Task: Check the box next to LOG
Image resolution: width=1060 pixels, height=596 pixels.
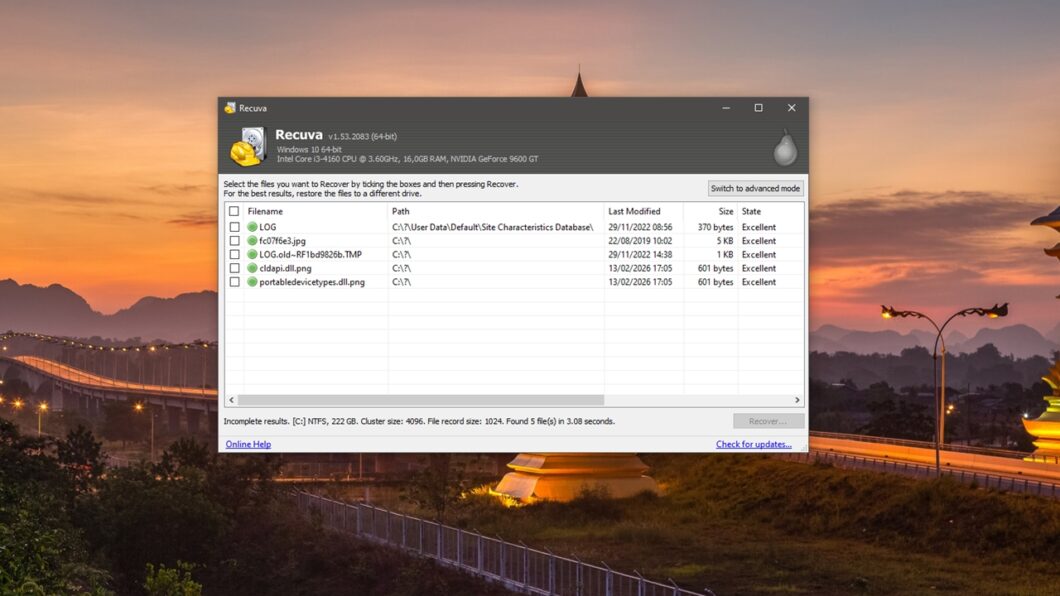Action: (234, 227)
